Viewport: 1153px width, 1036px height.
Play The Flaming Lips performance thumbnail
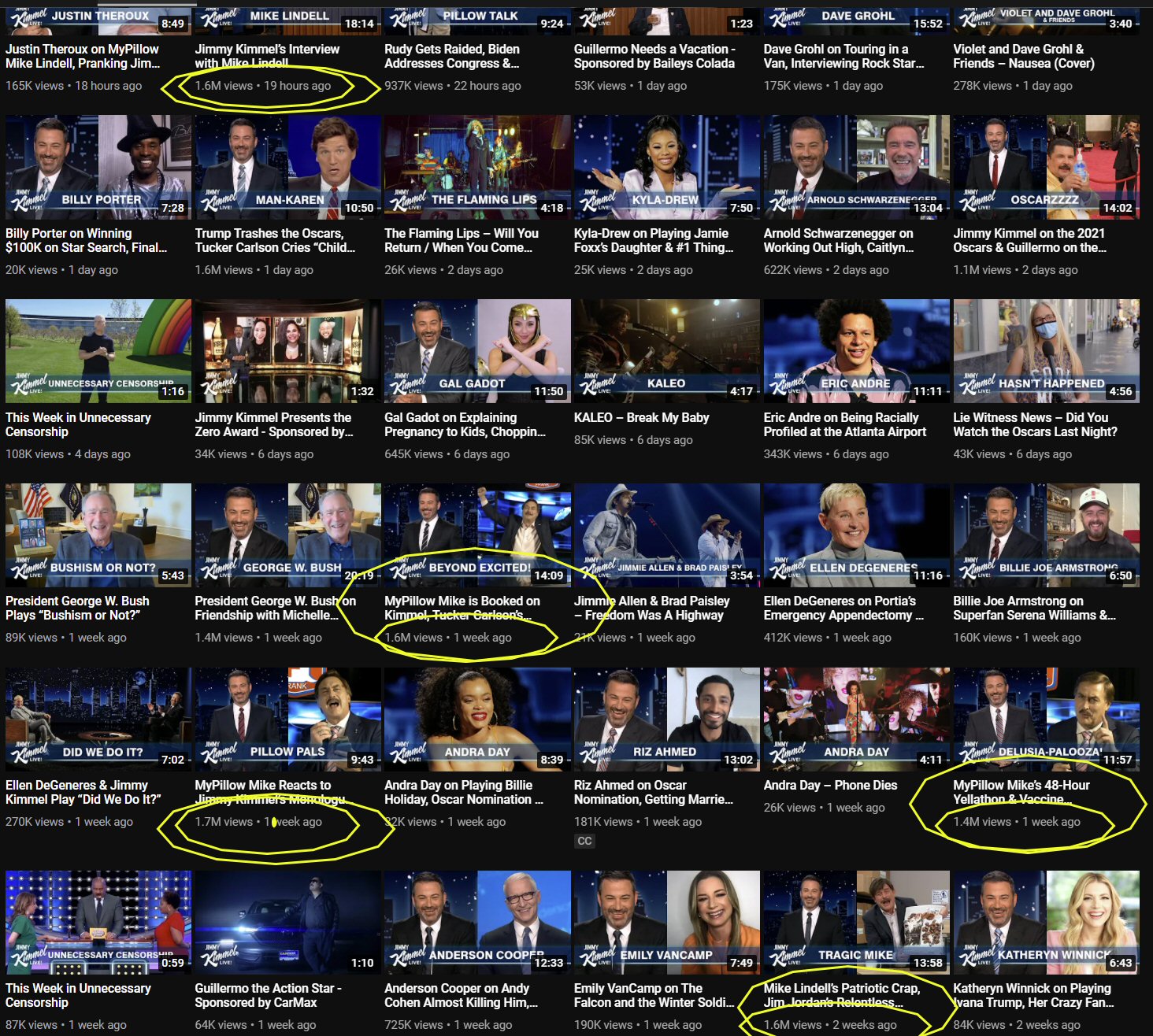click(x=477, y=167)
